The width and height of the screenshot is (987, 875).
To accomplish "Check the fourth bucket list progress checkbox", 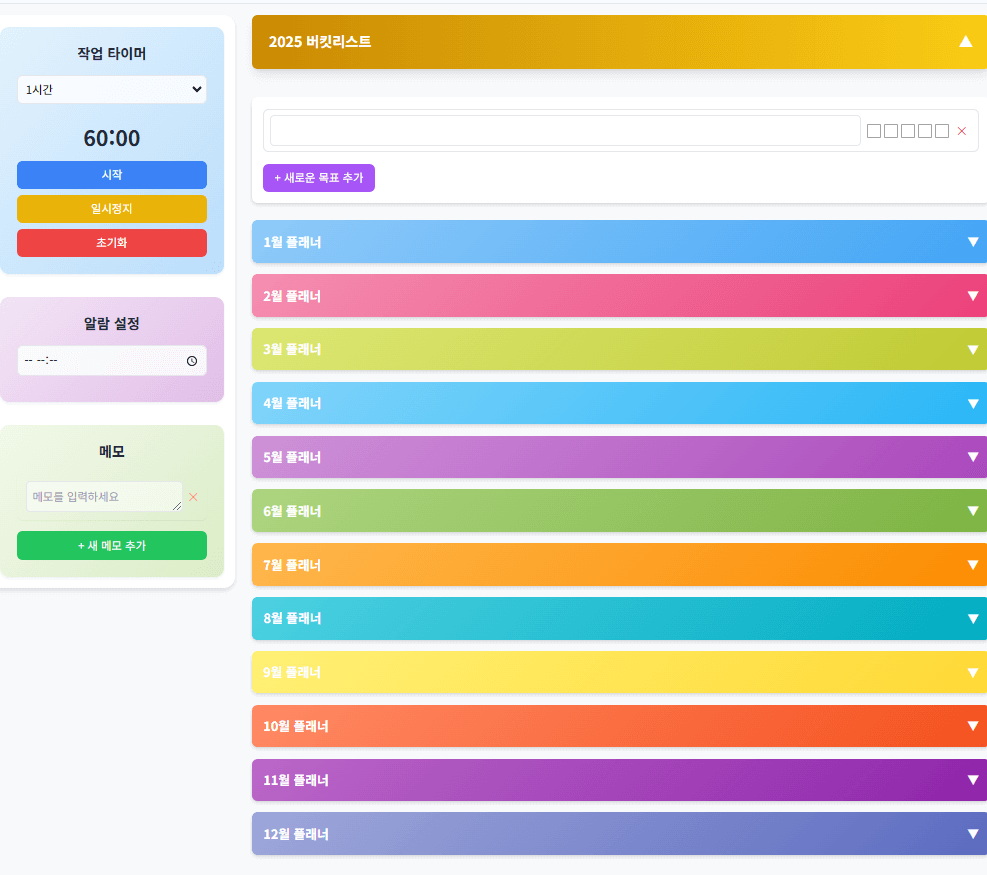I will pos(925,131).
